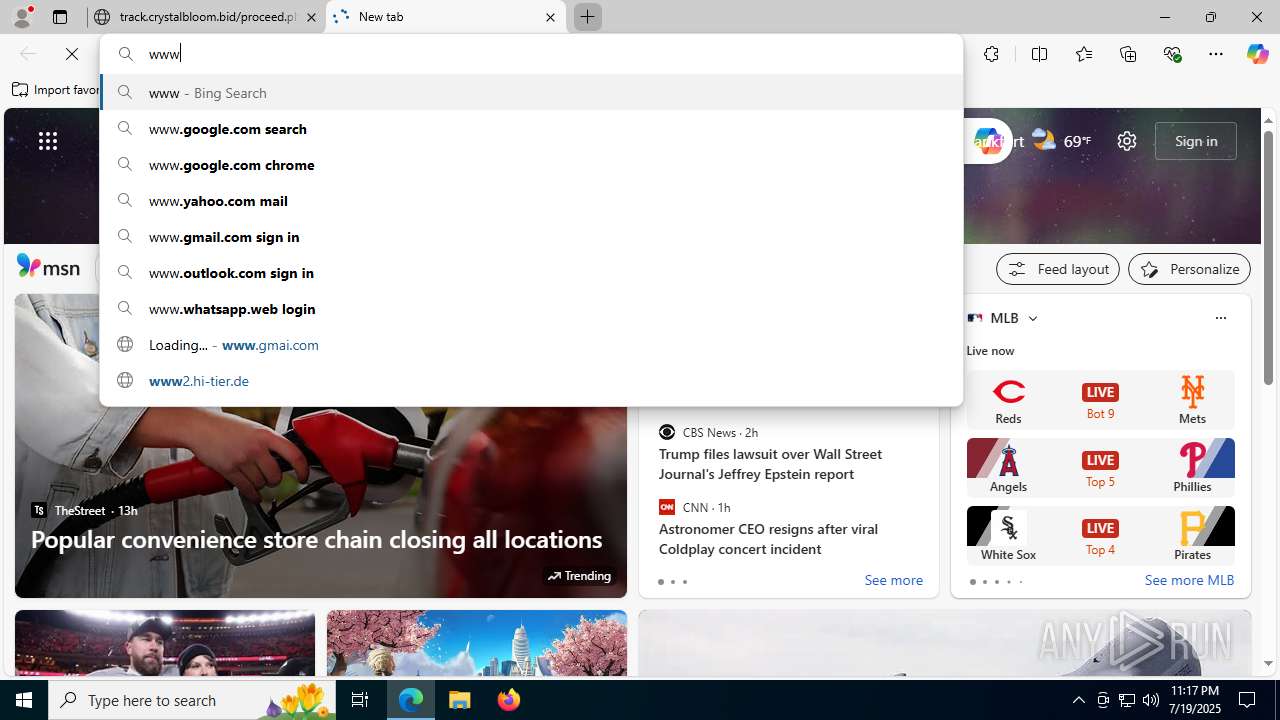The height and width of the screenshot is (720, 1280).
Task: Open the Extensions icon
Action: tap(991, 54)
